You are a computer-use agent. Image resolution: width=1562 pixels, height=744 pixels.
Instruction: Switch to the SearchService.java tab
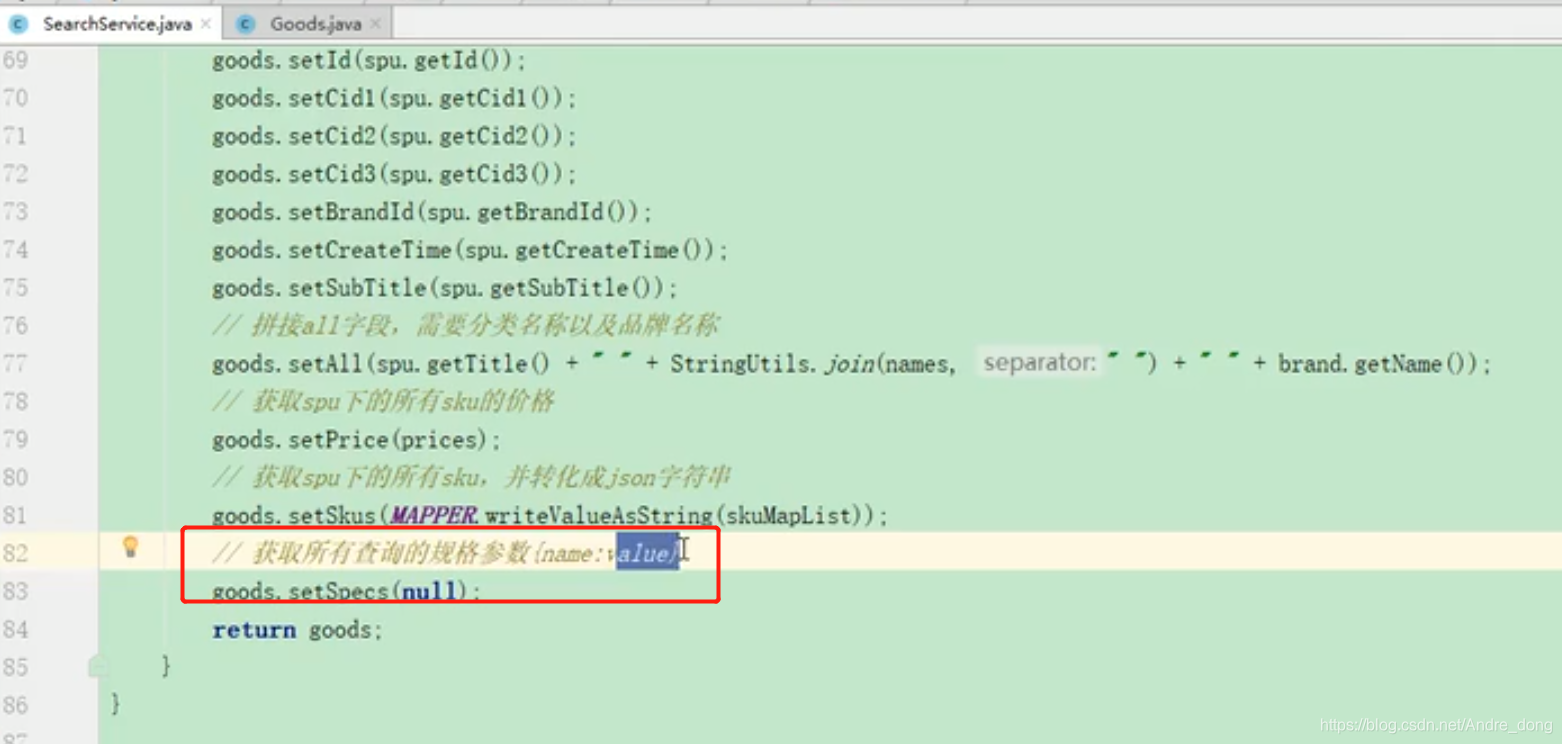[x=117, y=24]
